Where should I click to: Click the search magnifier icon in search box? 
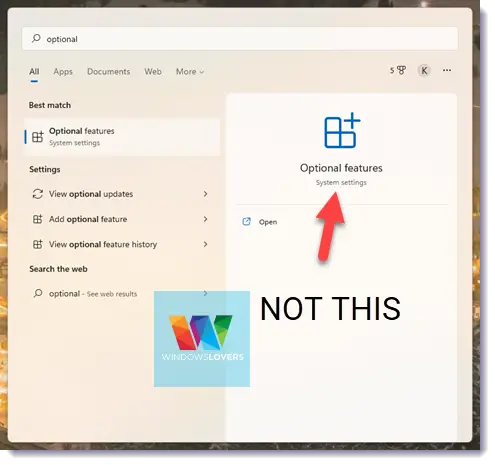[36, 39]
